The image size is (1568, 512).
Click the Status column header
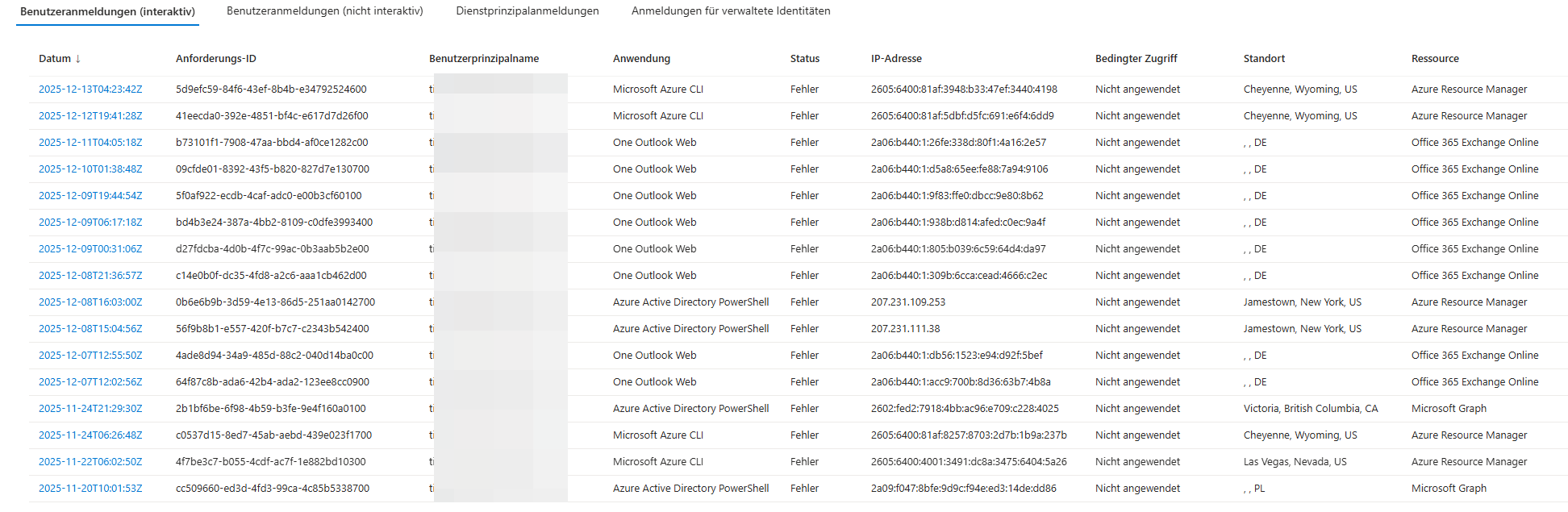(x=804, y=59)
